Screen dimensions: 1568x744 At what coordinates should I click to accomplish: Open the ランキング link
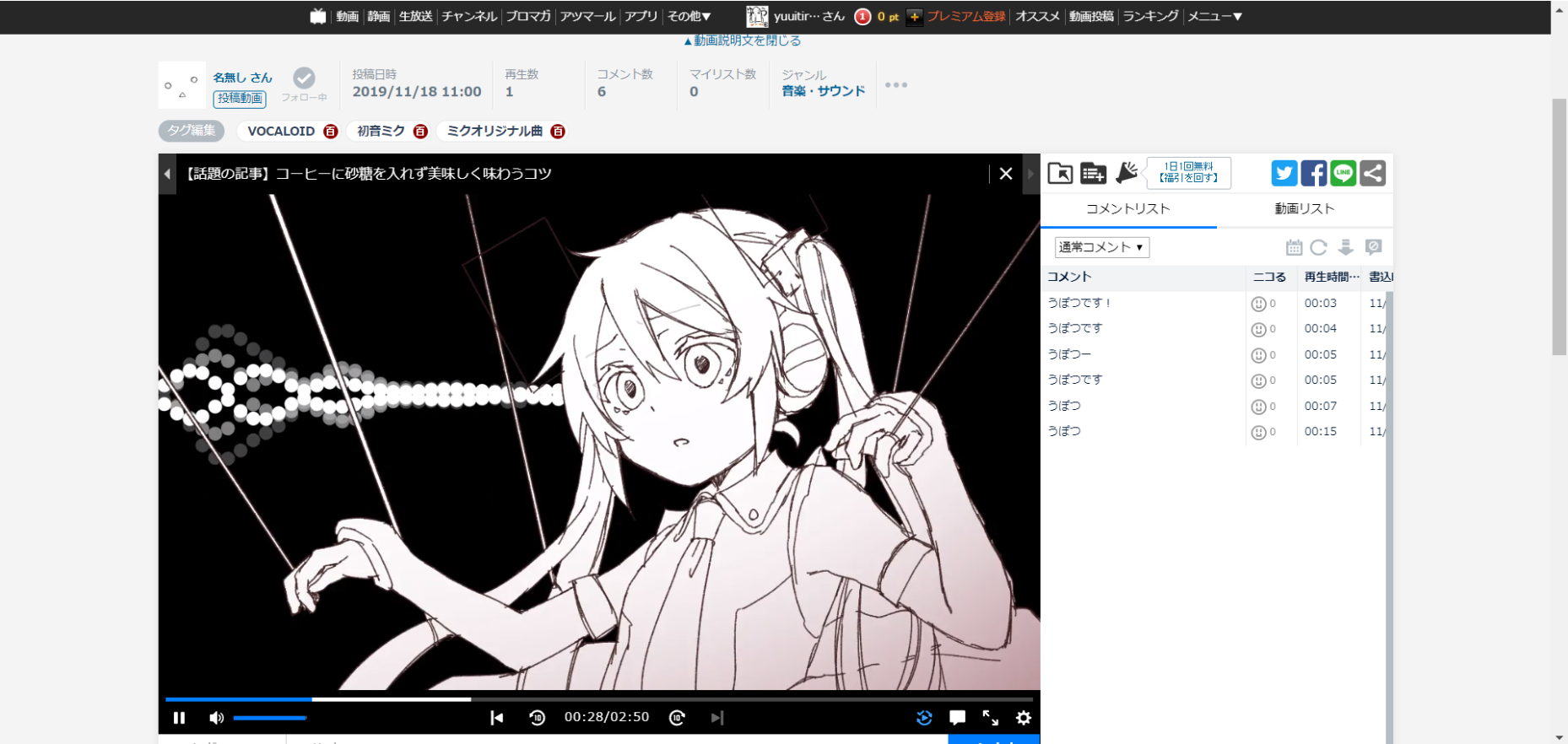point(1150,16)
